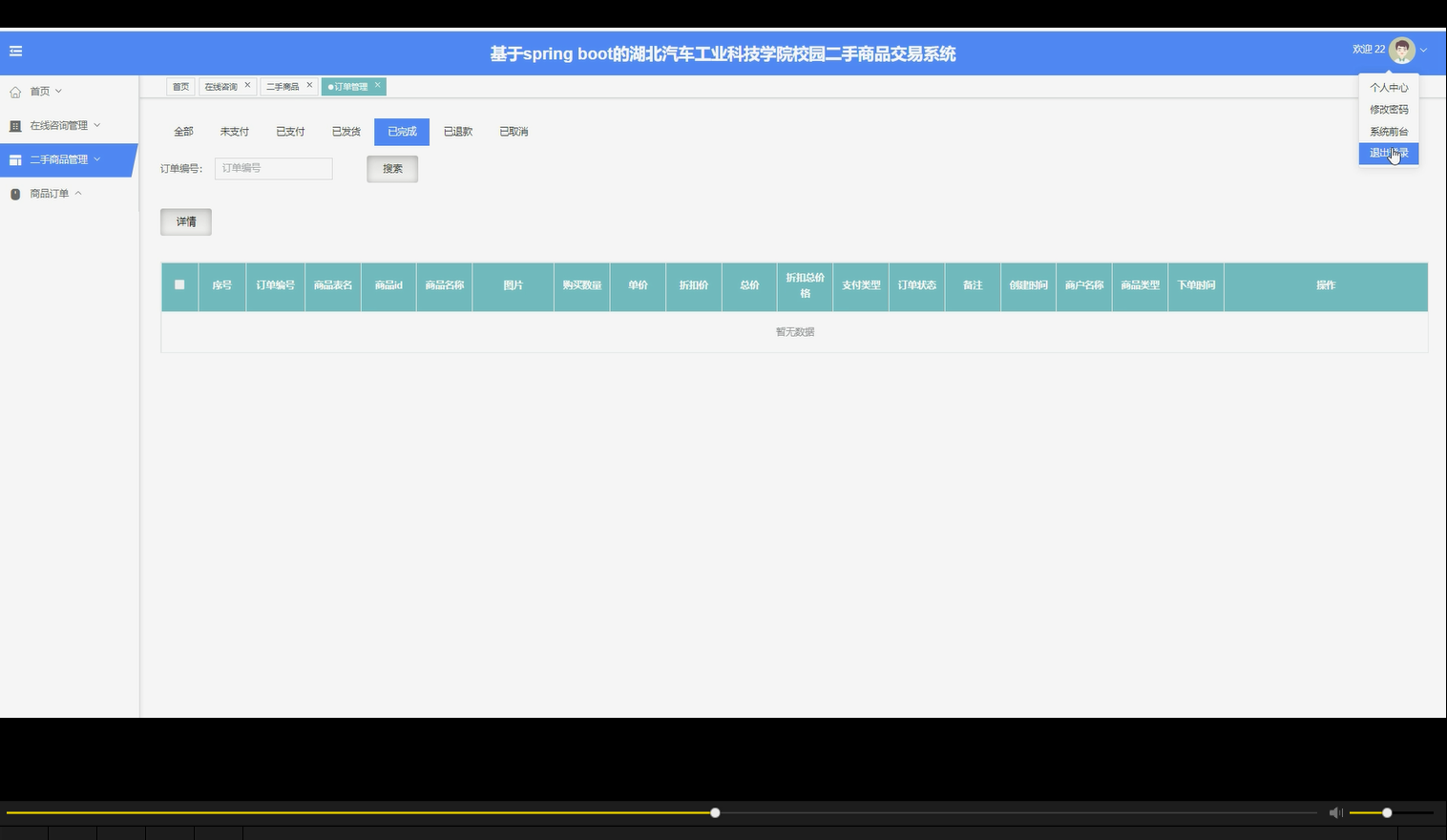This screenshot has height=840, width=1447.
Task: Click the 搜索 button
Action: tap(392, 169)
